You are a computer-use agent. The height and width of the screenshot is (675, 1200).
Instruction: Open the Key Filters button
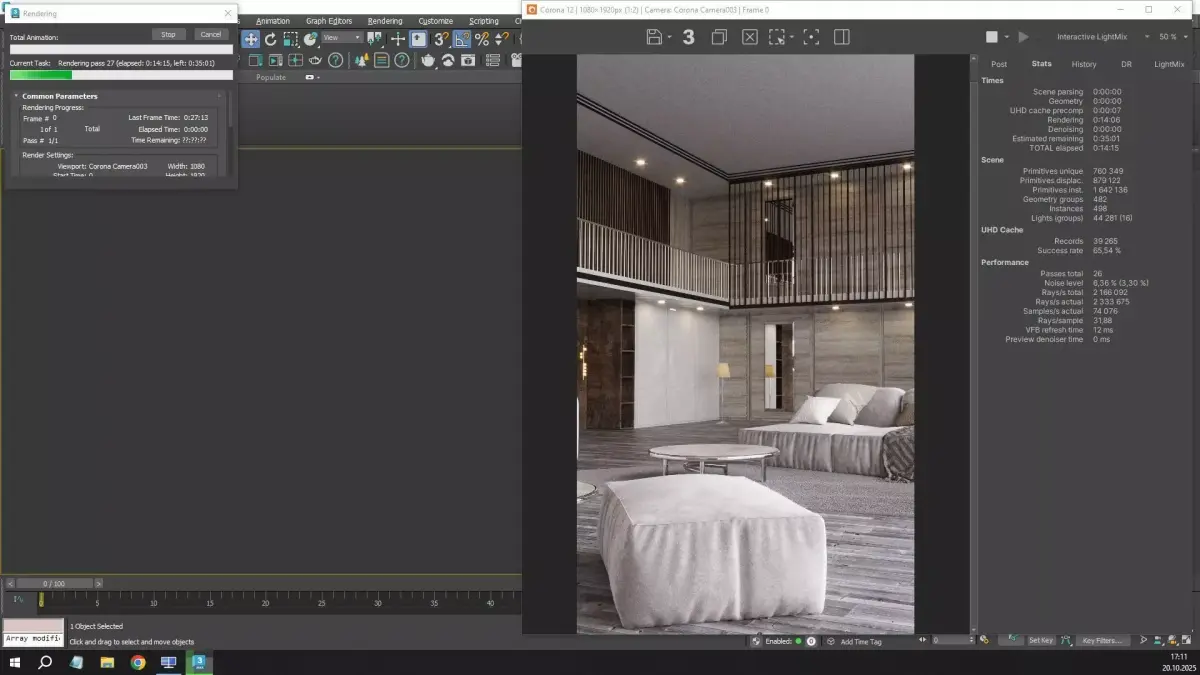click(1103, 640)
